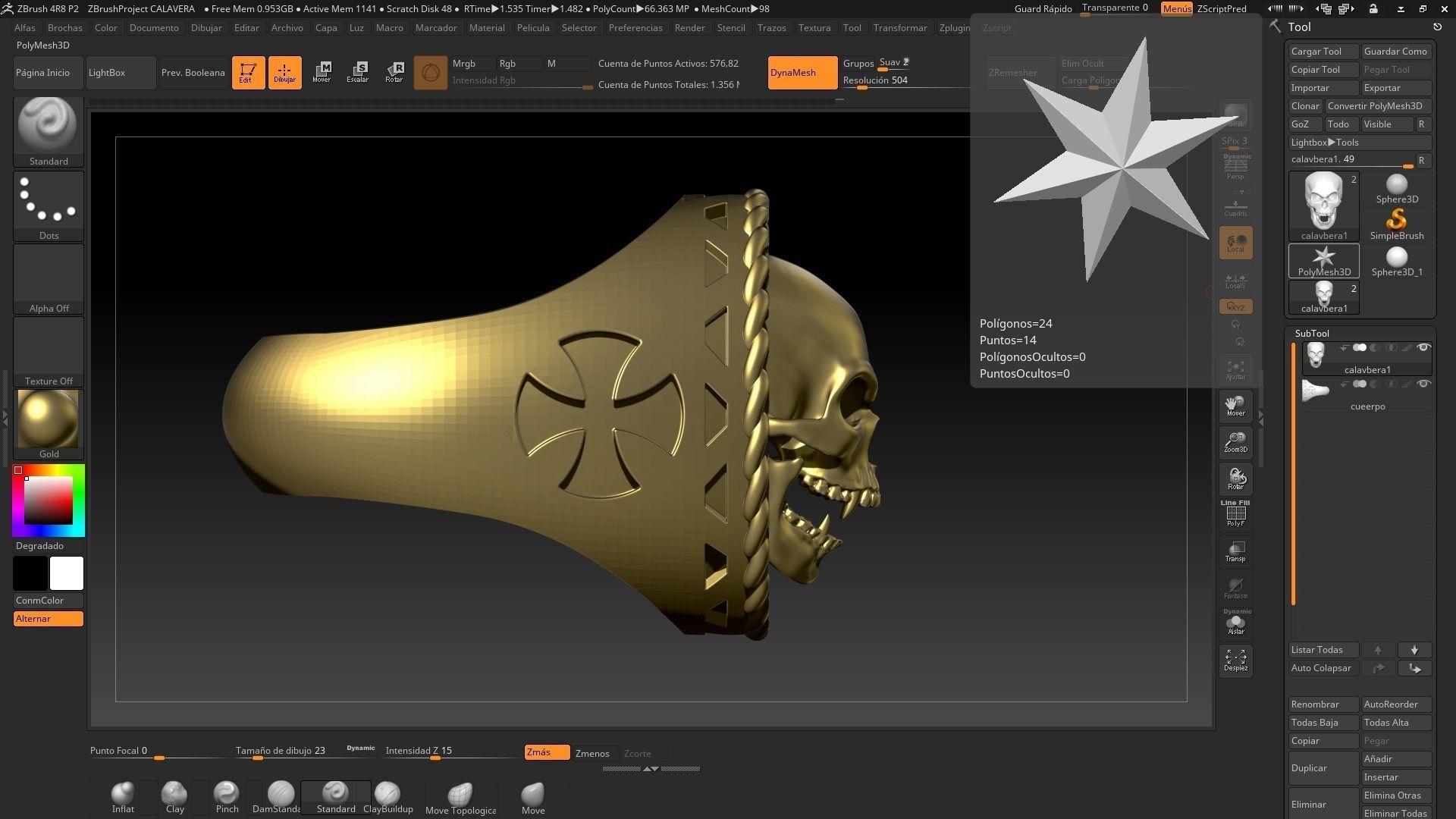The width and height of the screenshot is (1456, 819).
Task: Adjust the Tamaño de dibujo slider
Action: [305, 752]
